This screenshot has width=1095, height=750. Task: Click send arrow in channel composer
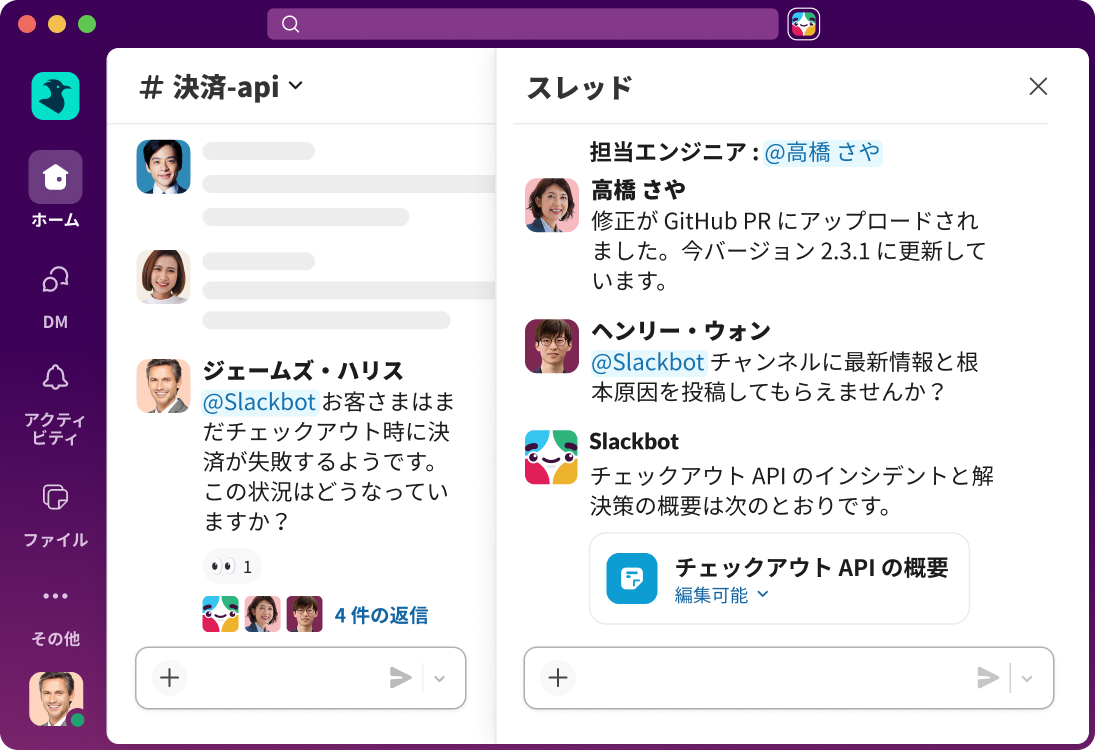pos(400,677)
